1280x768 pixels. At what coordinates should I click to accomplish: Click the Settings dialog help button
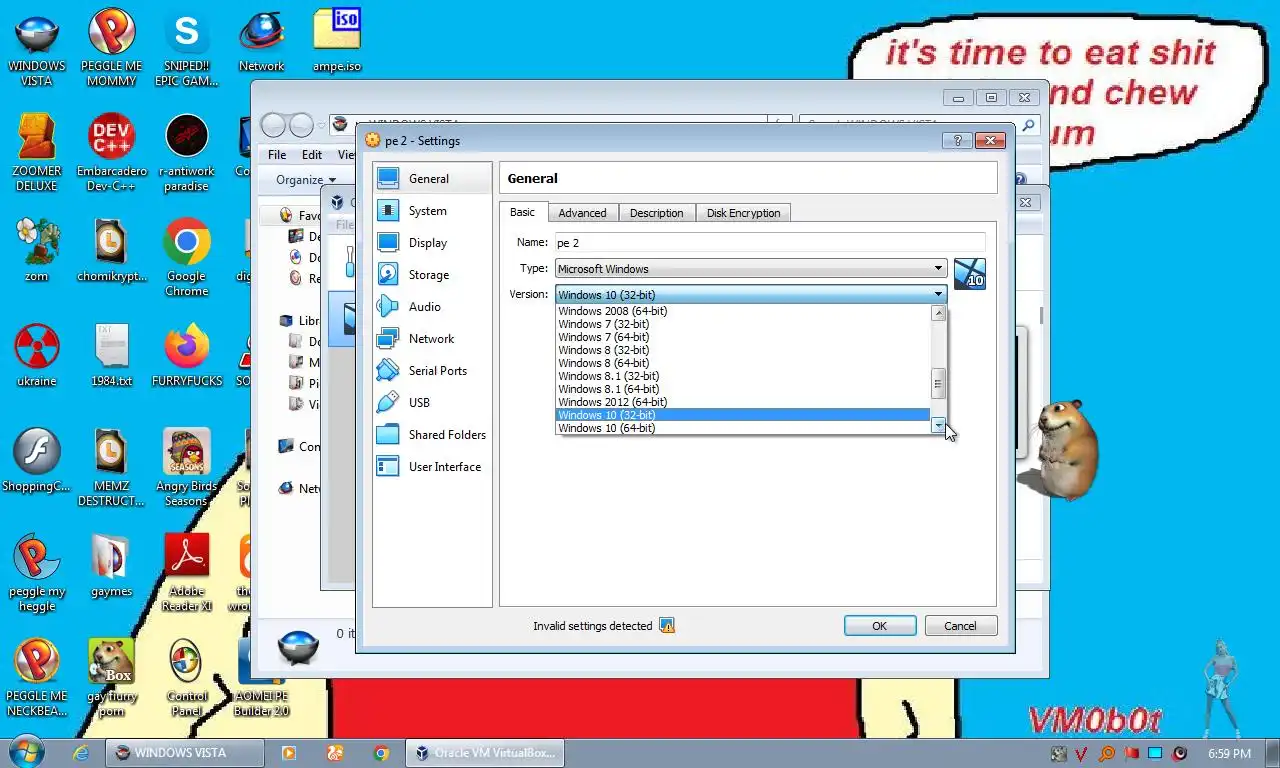(957, 141)
